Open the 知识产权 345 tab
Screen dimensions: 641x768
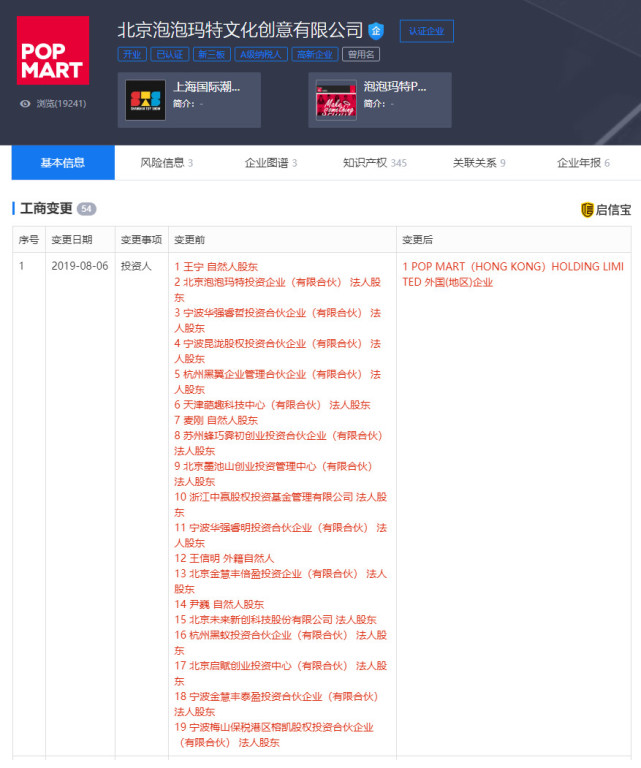(x=375, y=163)
